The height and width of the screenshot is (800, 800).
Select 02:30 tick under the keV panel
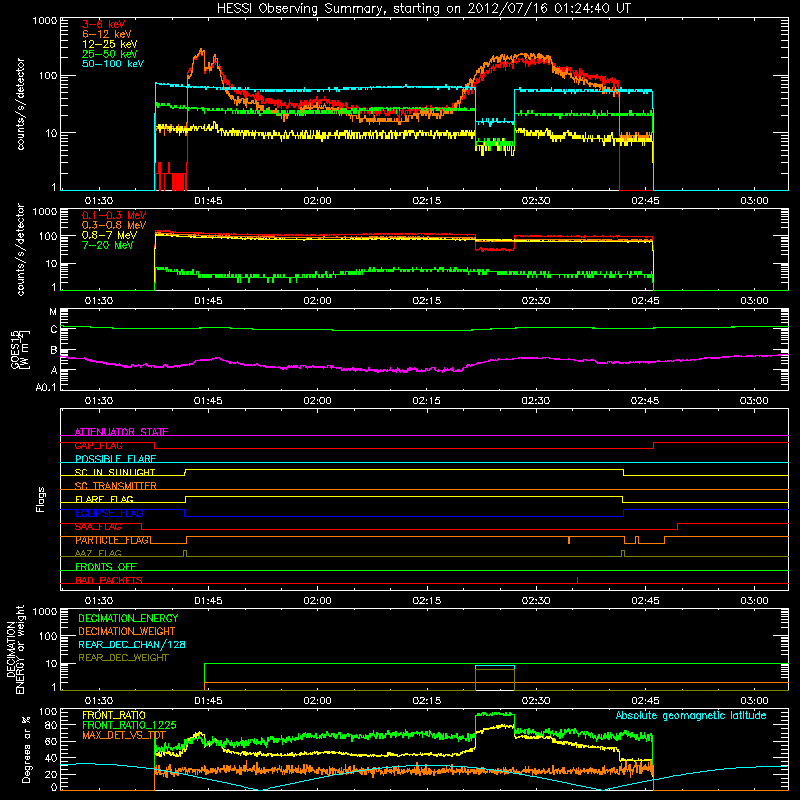tap(536, 201)
